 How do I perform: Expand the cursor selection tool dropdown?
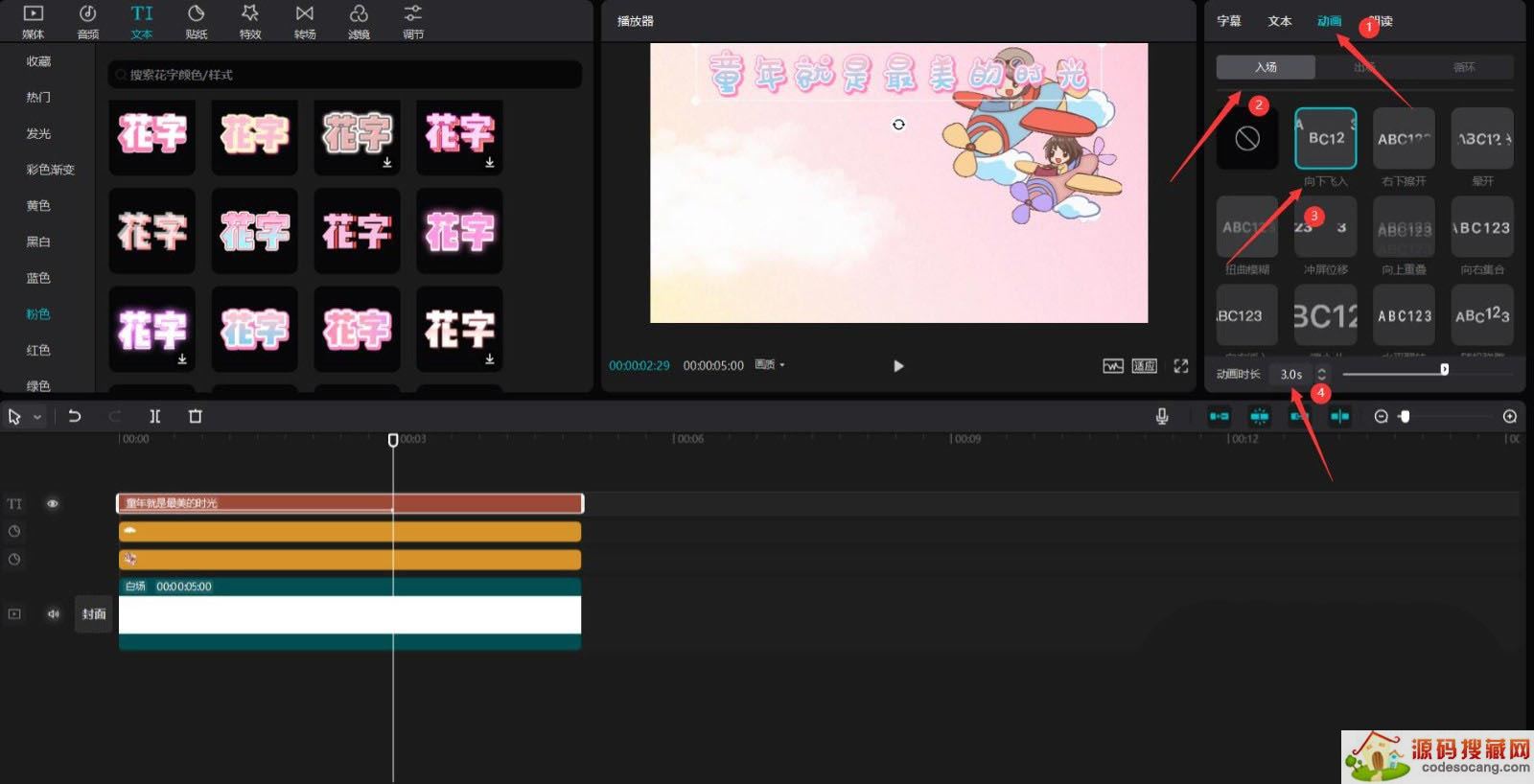click(x=37, y=417)
